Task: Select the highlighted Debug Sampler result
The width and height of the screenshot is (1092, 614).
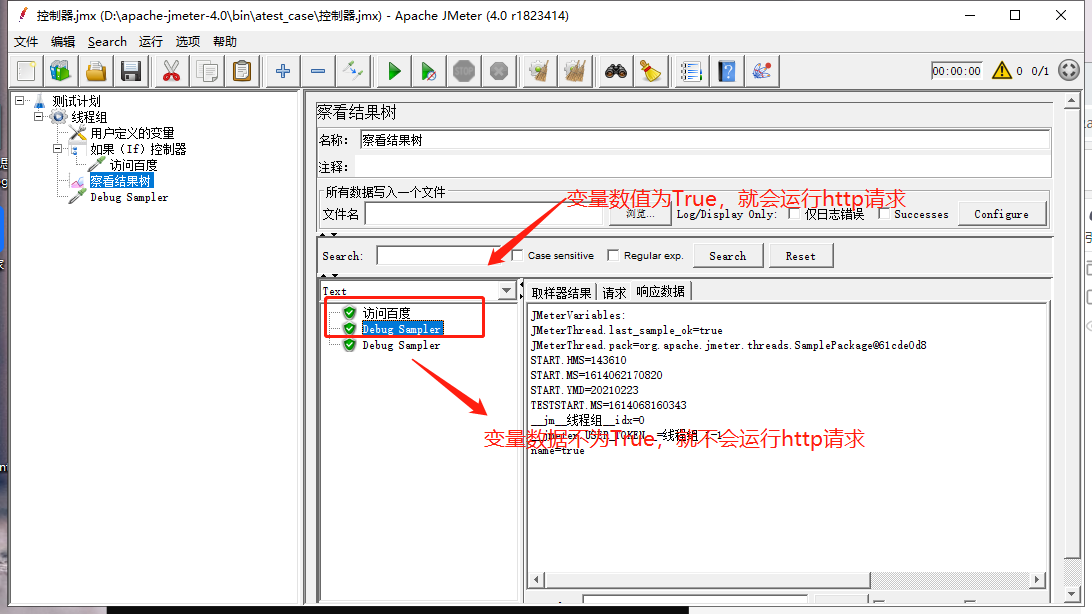Action: pyautogui.click(x=401, y=329)
